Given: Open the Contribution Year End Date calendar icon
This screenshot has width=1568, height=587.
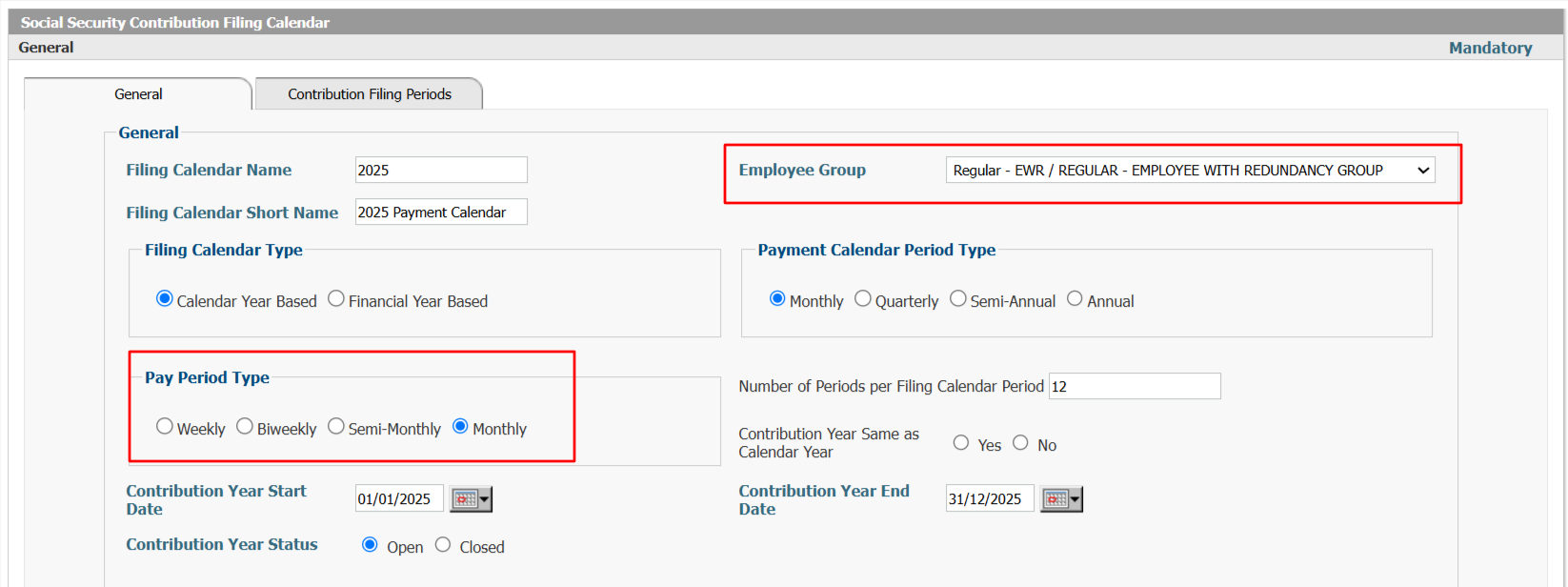Looking at the screenshot, I should 1061,499.
